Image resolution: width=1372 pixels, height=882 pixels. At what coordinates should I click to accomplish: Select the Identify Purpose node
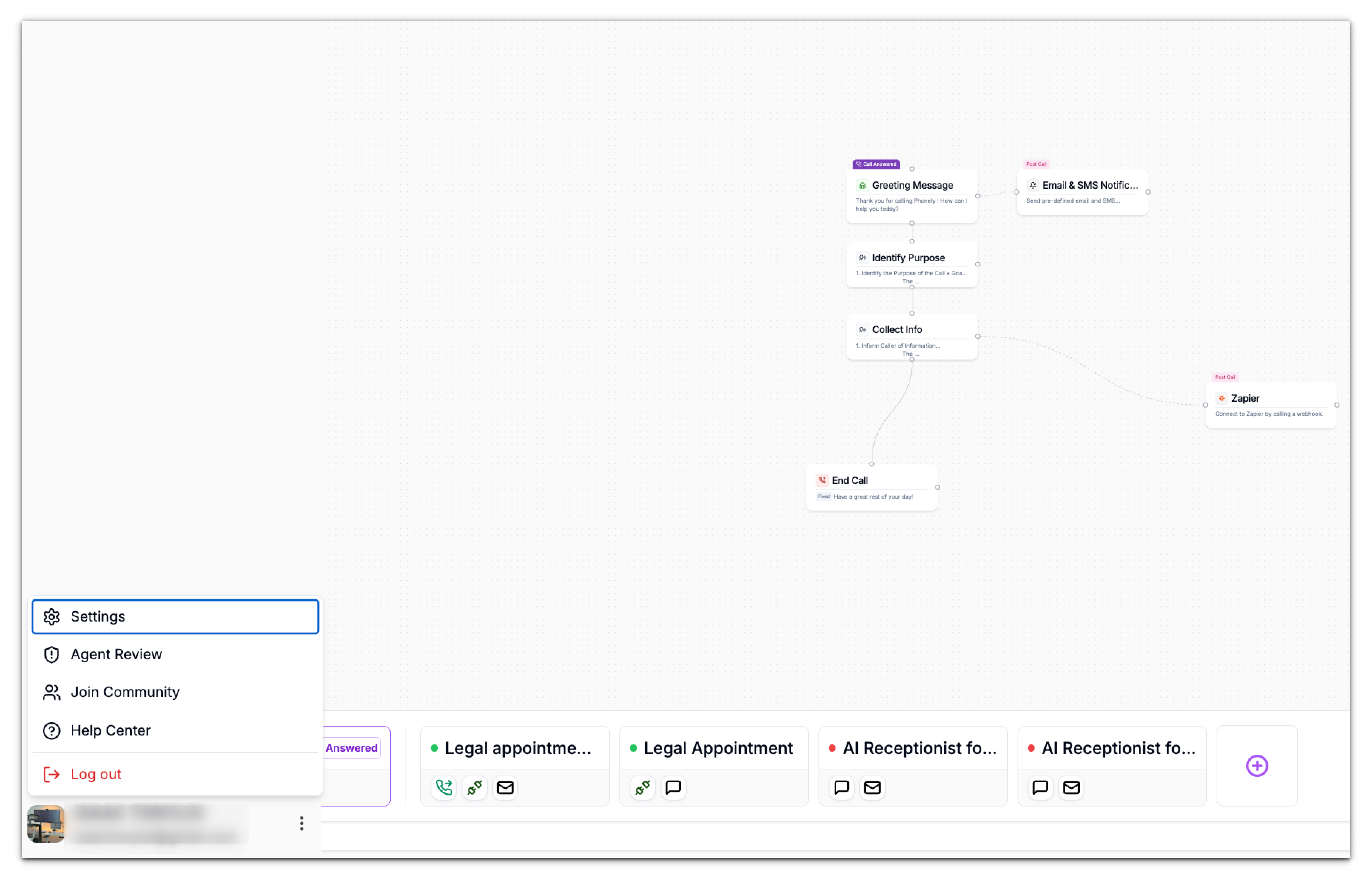tap(912, 263)
